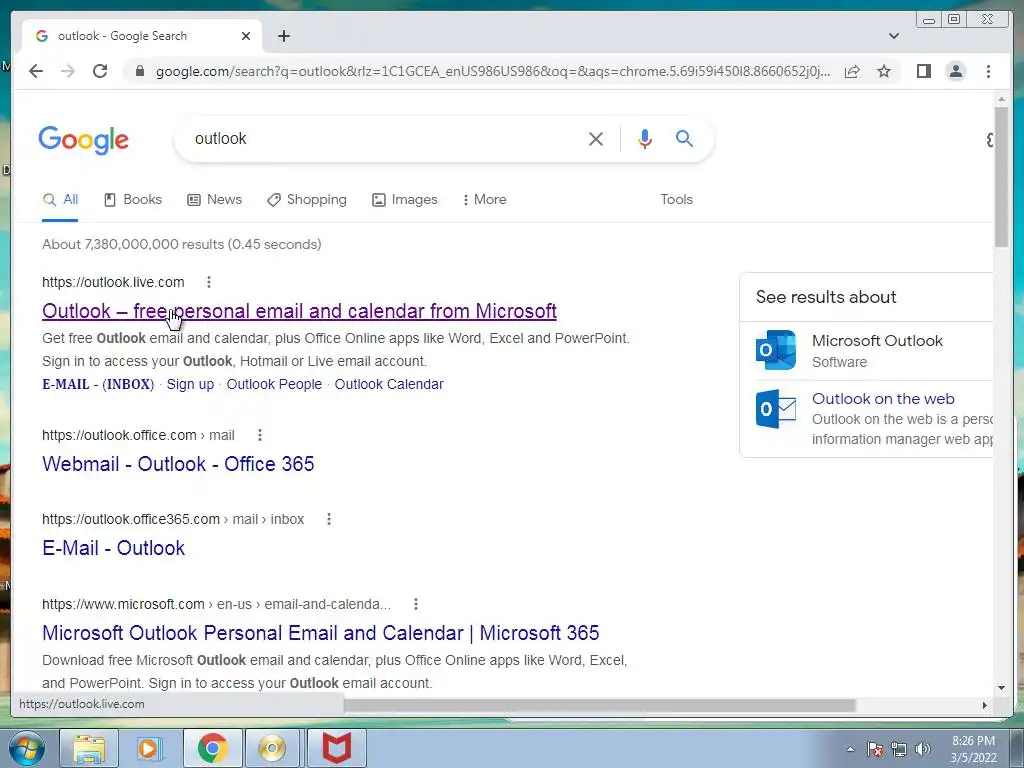This screenshot has height=768, width=1024.
Task: Click the Chrome taskbar icon
Action: click(212, 748)
